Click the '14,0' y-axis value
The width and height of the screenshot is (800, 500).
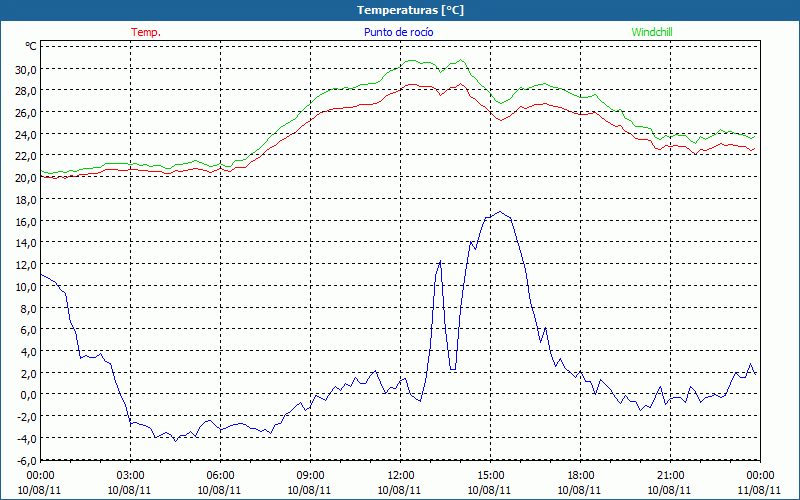coord(26,243)
